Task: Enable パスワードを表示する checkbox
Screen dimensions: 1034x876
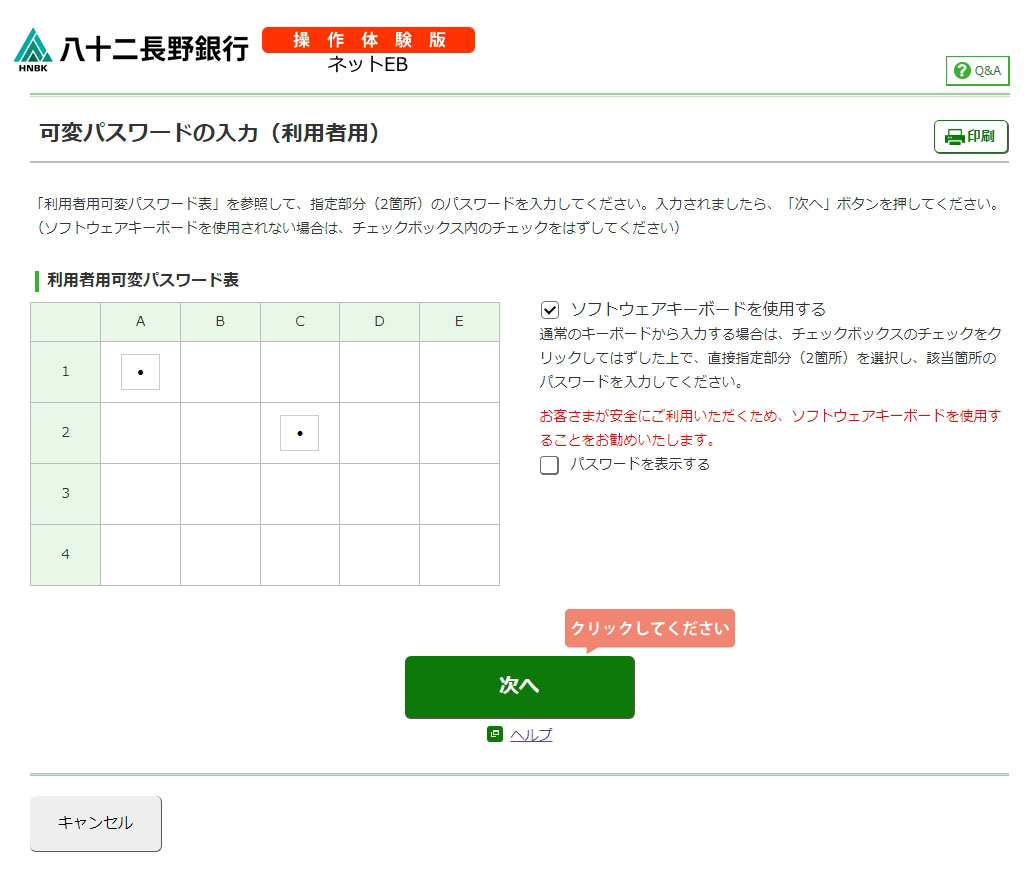Action: click(549, 465)
